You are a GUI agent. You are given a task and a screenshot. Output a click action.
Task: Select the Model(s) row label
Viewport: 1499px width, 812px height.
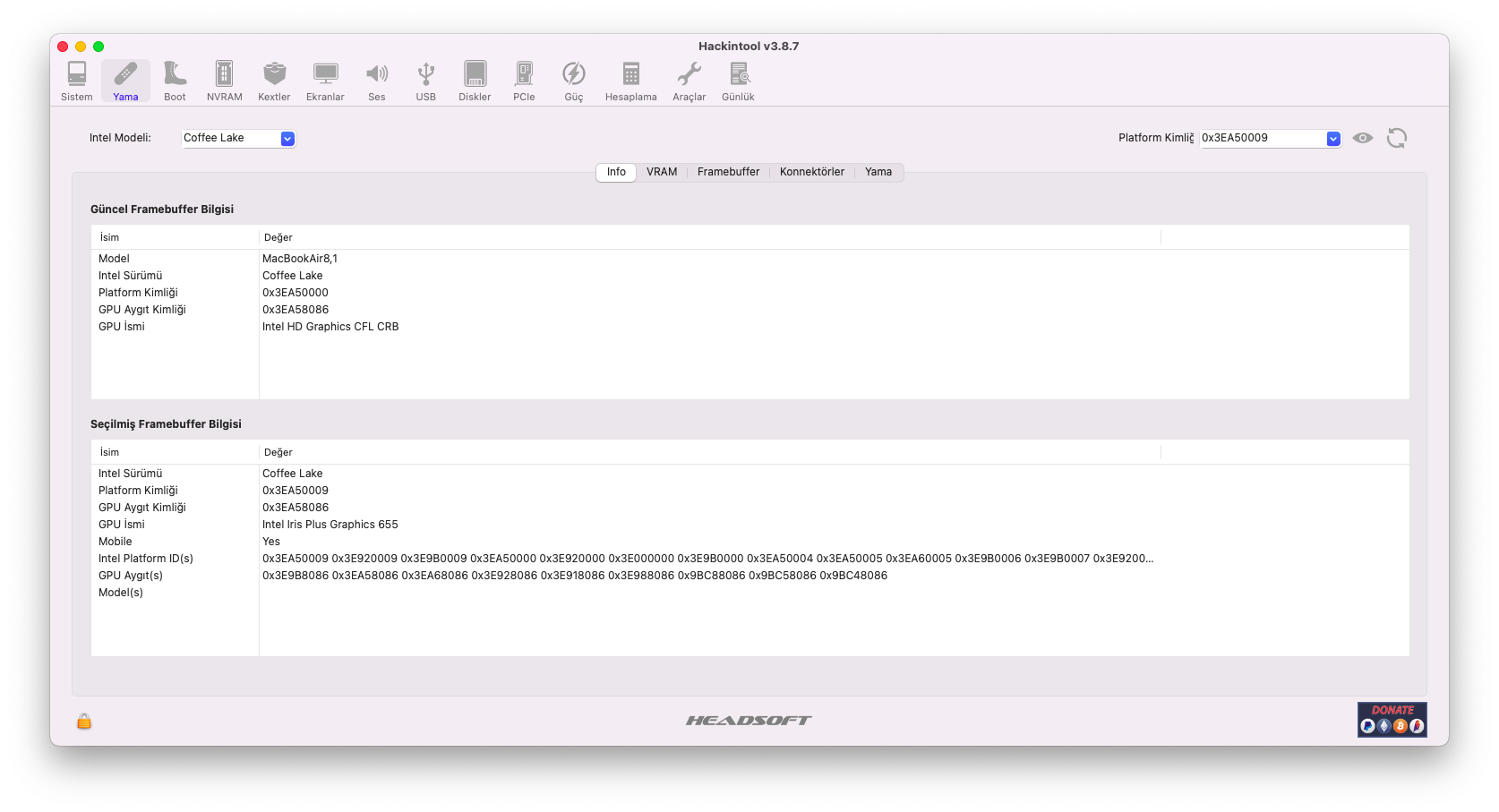(121, 593)
